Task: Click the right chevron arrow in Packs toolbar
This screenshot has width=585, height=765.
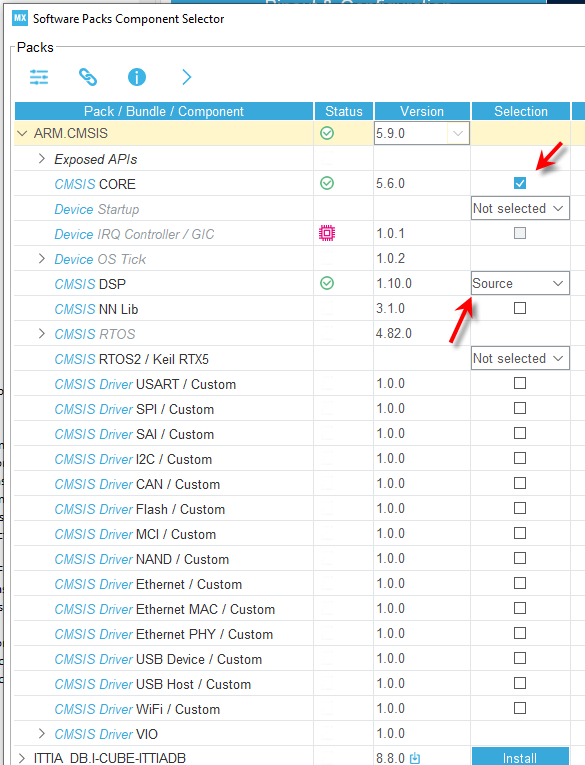Action: pos(186,77)
